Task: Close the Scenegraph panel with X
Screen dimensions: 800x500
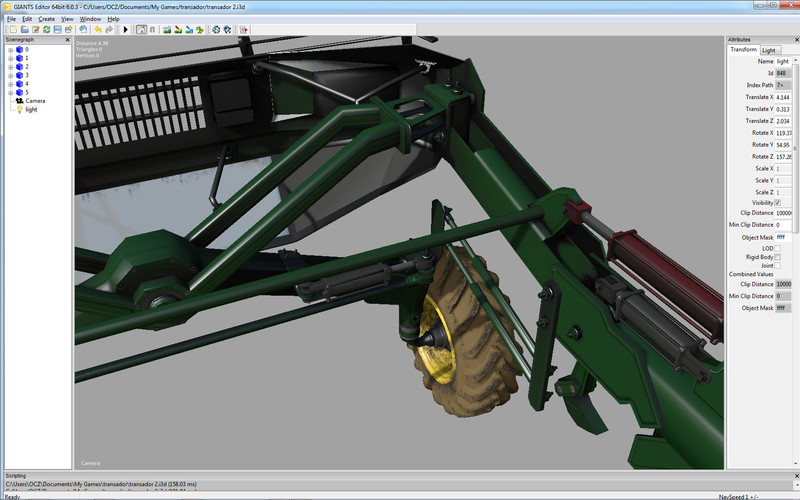Action: (68, 40)
